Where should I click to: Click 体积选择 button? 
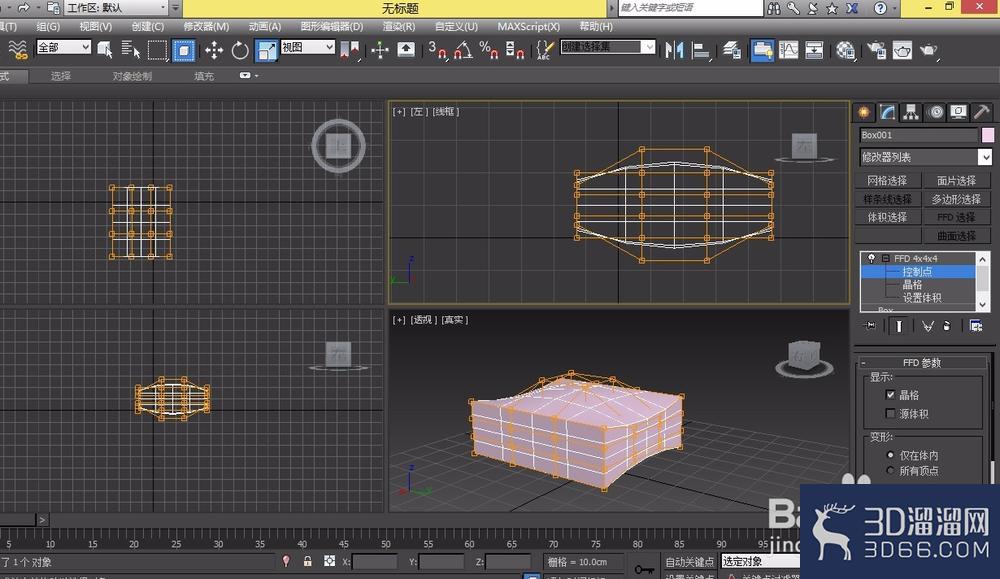click(x=887, y=217)
